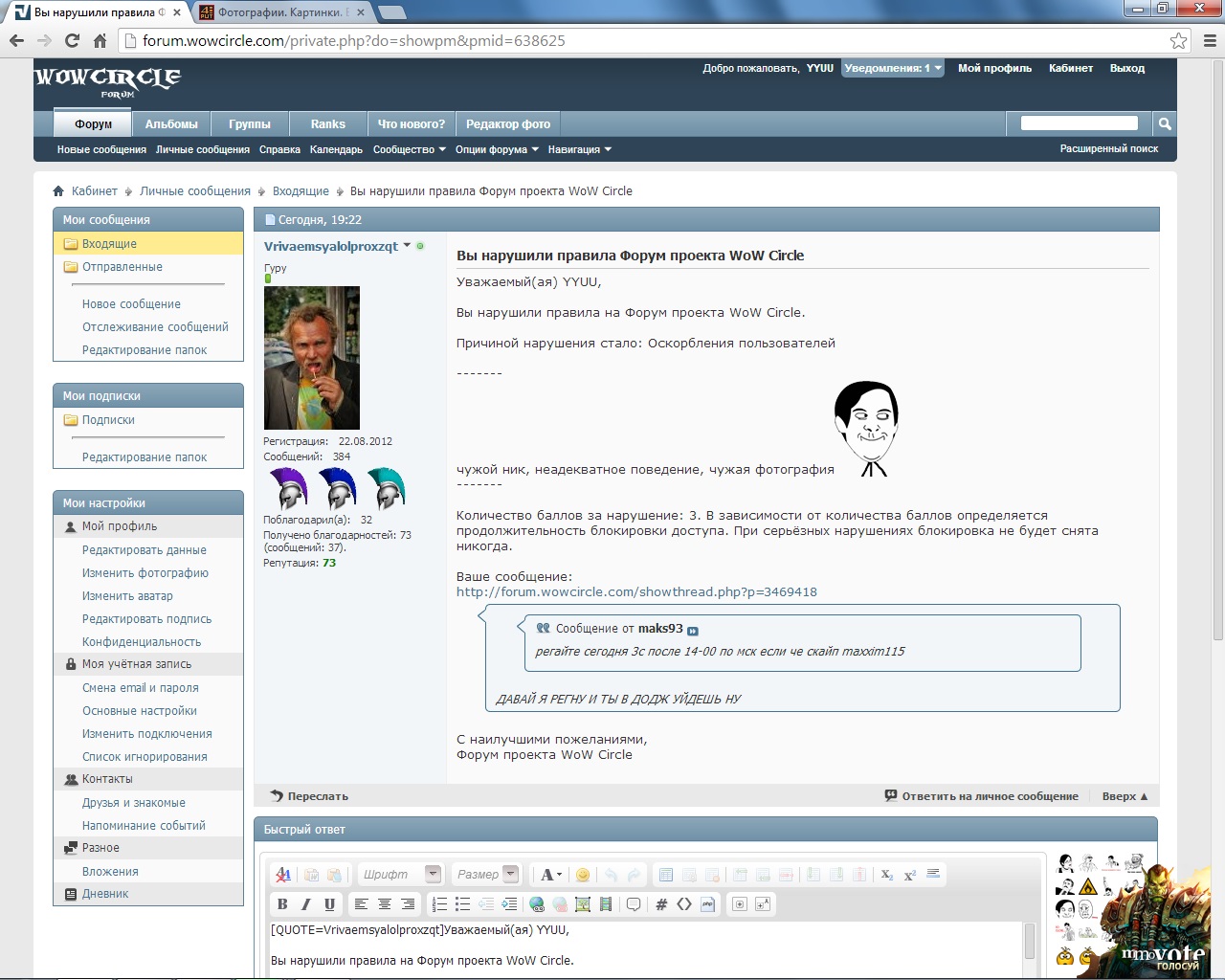Open Список игнорирования setting
The width and height of the screenshot is (1225, 980).
(x=145, y=757)
